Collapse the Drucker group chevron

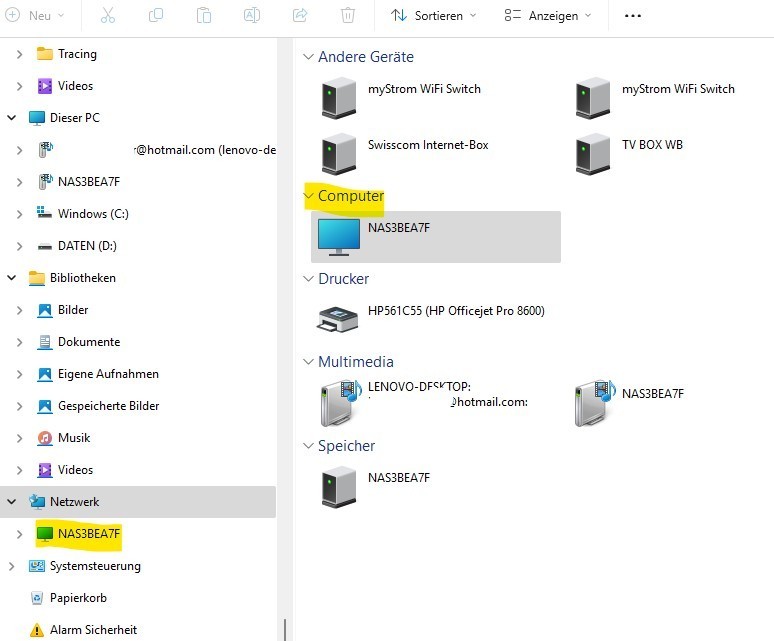[308, 279]
